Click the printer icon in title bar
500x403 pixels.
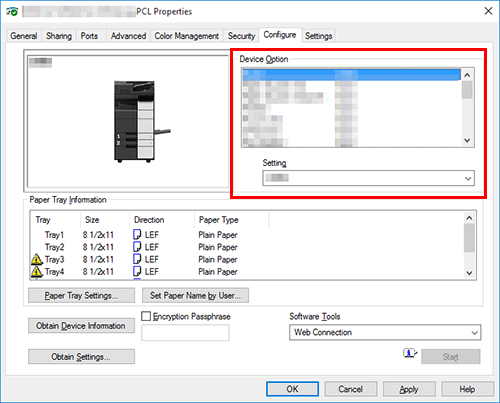coord(12,12)
